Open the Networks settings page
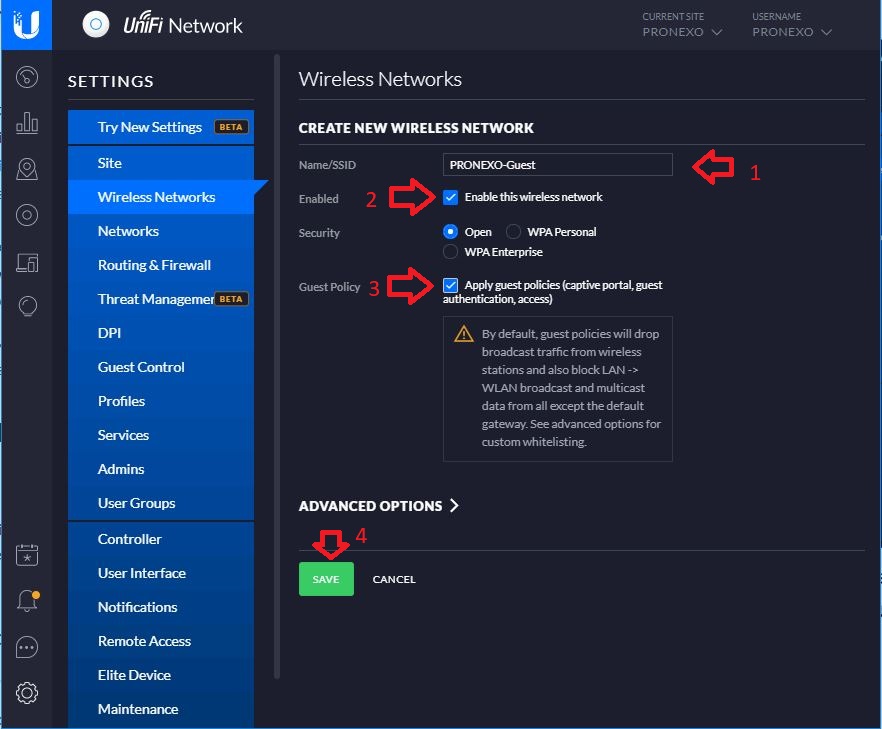Screen dimensions: 882x729 161,231
